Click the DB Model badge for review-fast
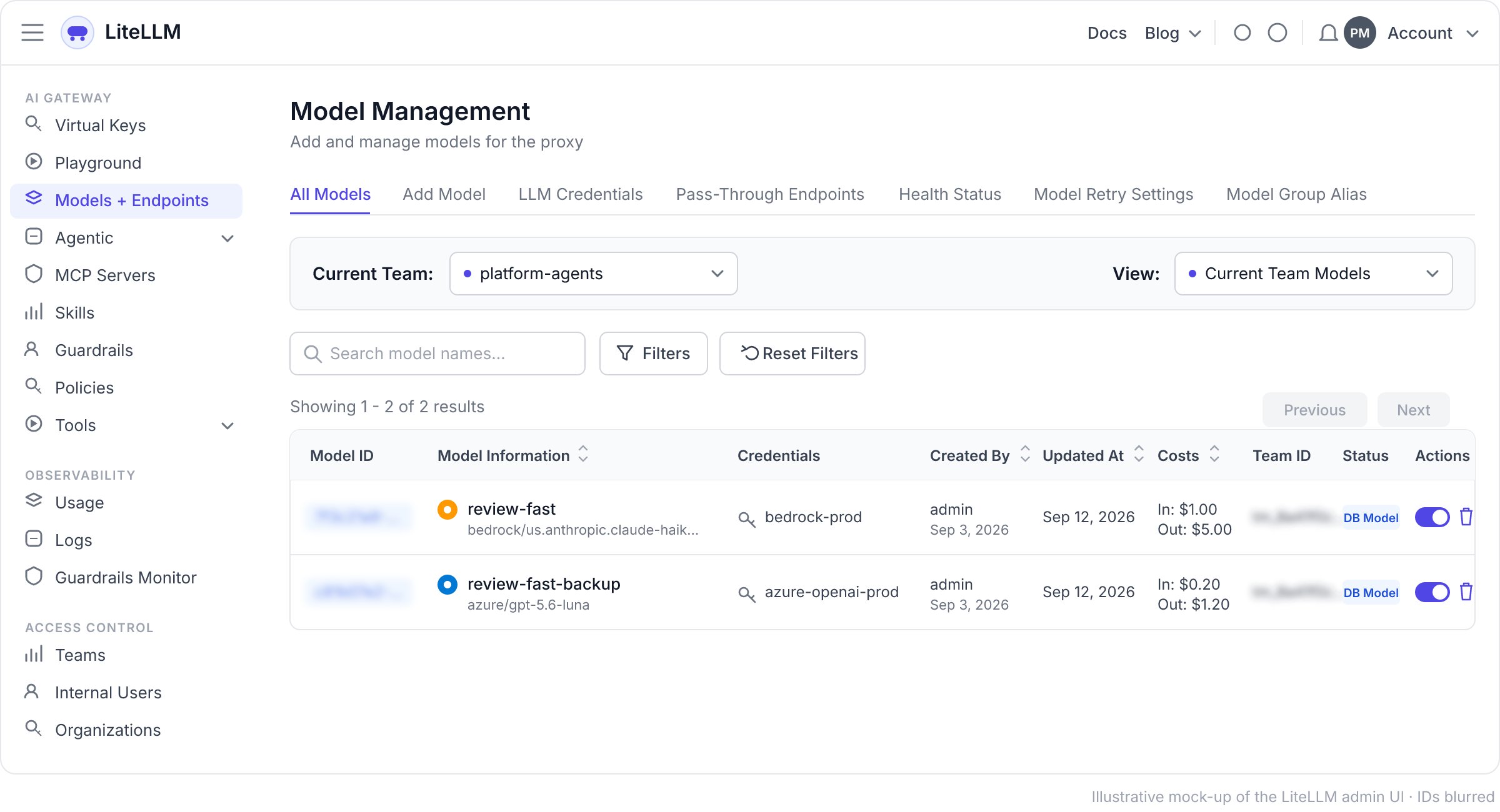 pyautogui.click(x=1371, y=517)
